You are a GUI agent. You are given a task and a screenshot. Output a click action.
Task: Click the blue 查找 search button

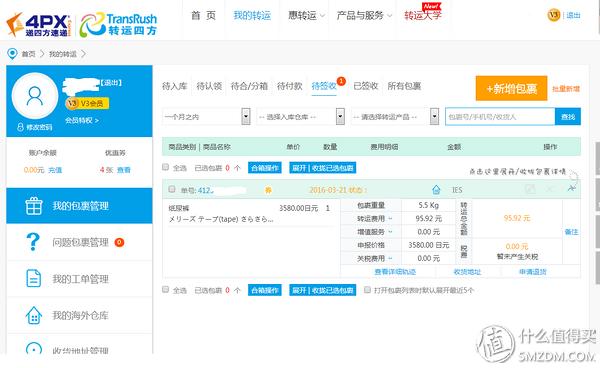click(x=568, y=117)
